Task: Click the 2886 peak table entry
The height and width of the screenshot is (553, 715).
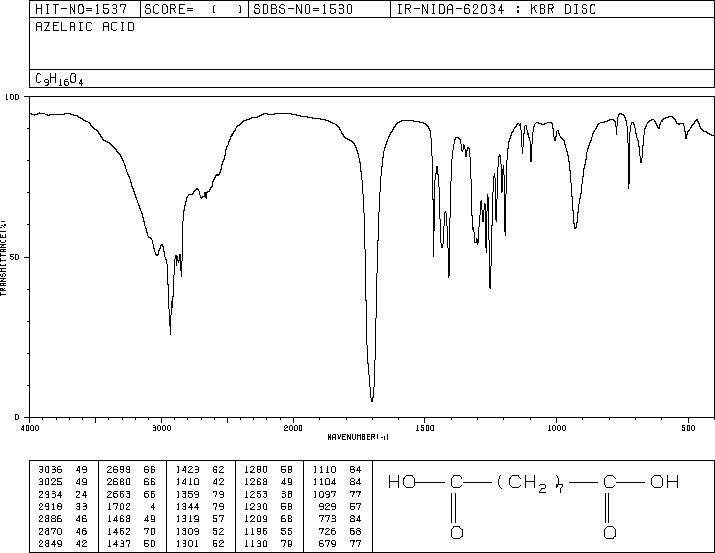Action: click(x=63, y=519)
